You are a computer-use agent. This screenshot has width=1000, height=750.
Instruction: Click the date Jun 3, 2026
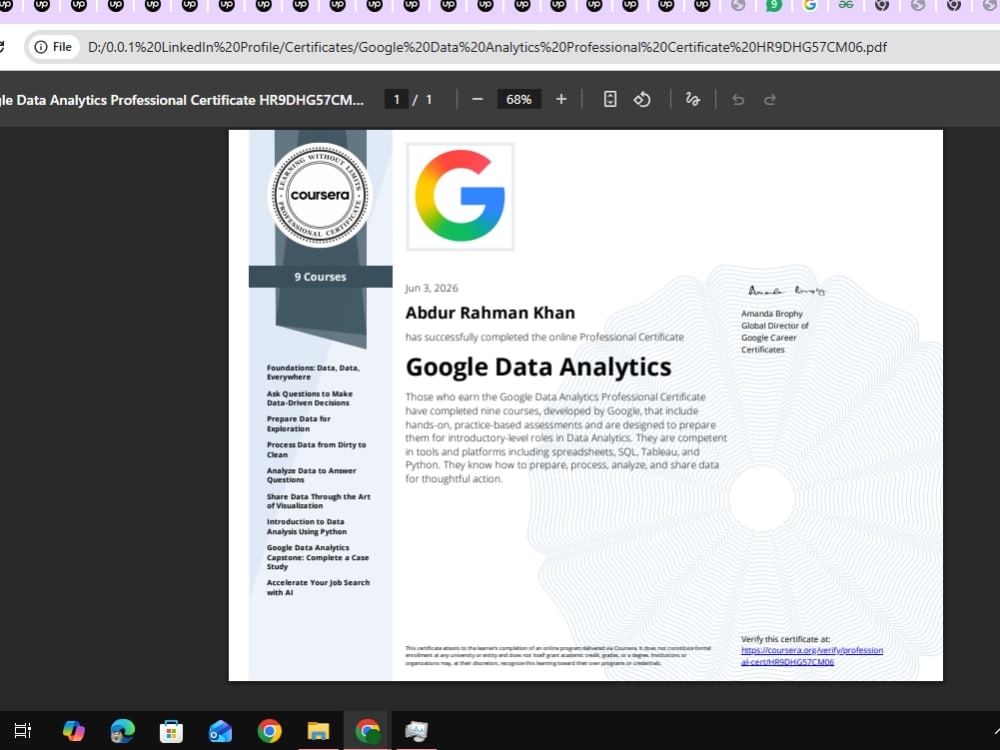pos(432,288)
